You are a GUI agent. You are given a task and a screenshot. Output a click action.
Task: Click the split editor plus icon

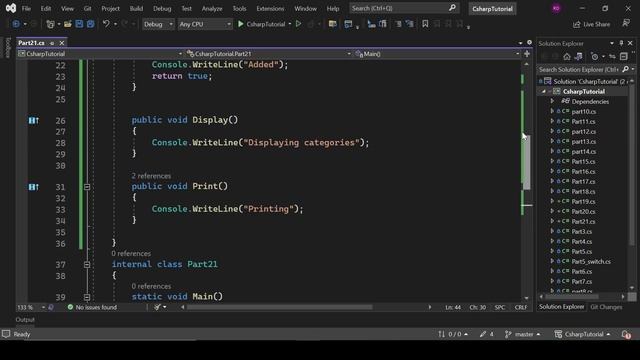527,53
